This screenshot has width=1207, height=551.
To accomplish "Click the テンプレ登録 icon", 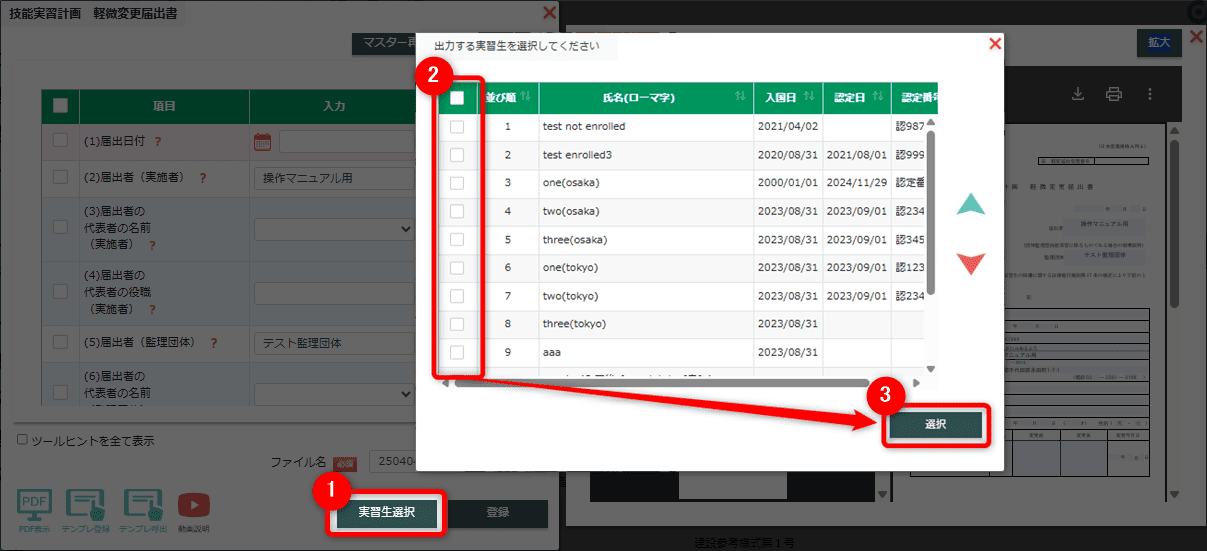I will [85, 506].
